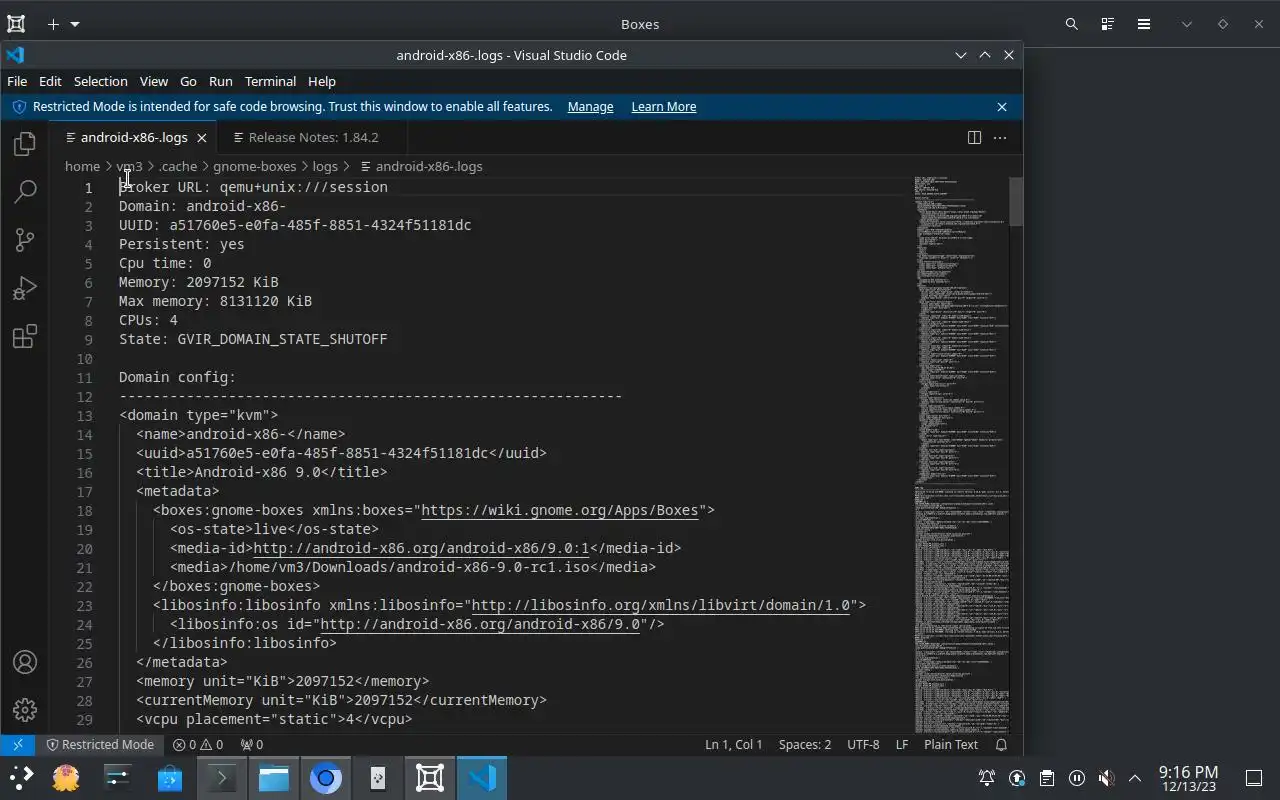This screenshot has width=1280, height=800.
Task: Open the Help menu
Action: (x=321, y=81)
